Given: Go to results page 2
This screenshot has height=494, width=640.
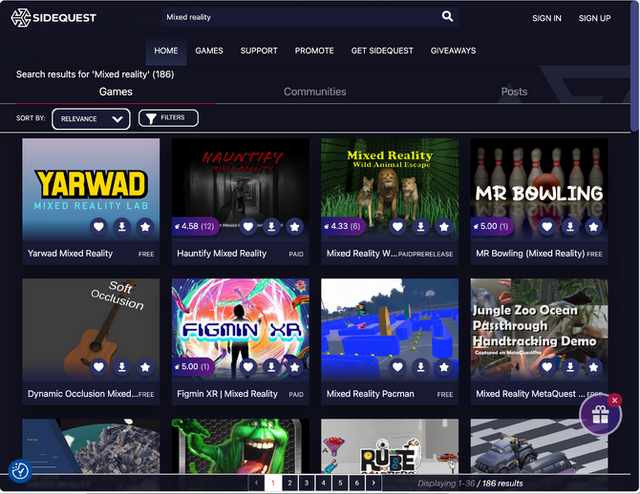Looking at the screenshot, I should 289,483.
